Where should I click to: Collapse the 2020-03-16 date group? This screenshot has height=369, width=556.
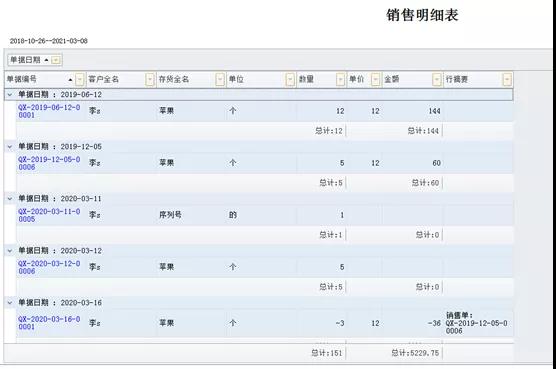[10, 303]
